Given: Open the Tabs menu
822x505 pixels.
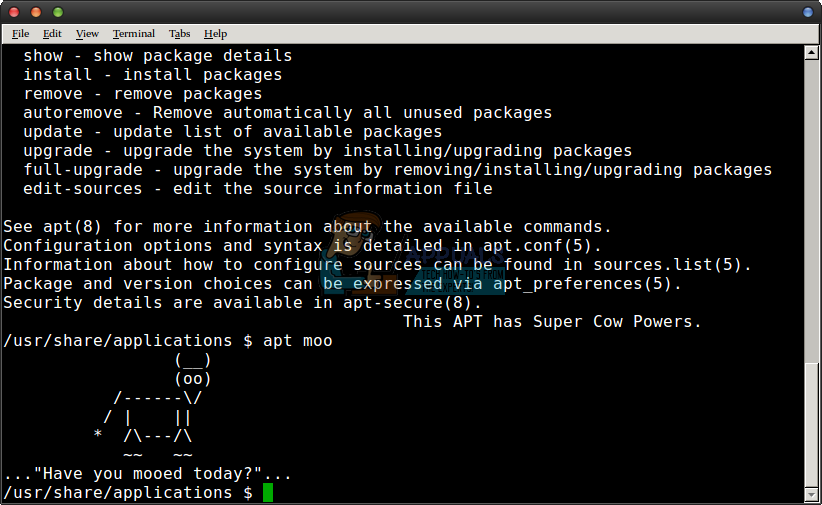Looking at the screenshot, I should [x=179, y=34].
